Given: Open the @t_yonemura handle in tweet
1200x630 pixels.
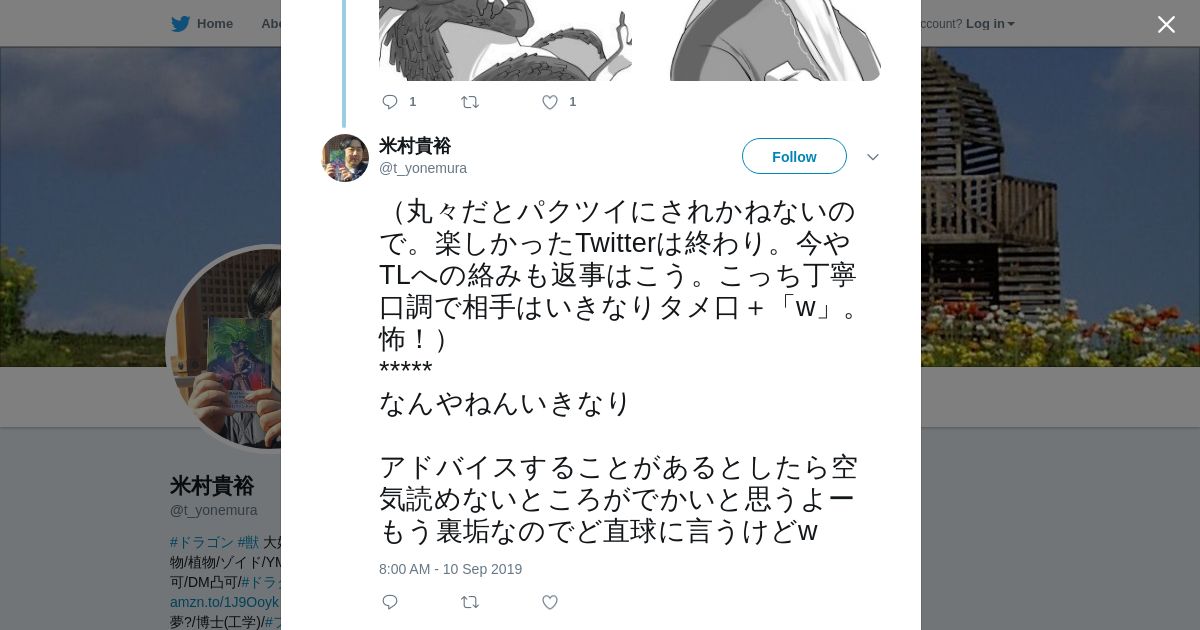Looking at the screenshot, I should coord(423,168).
